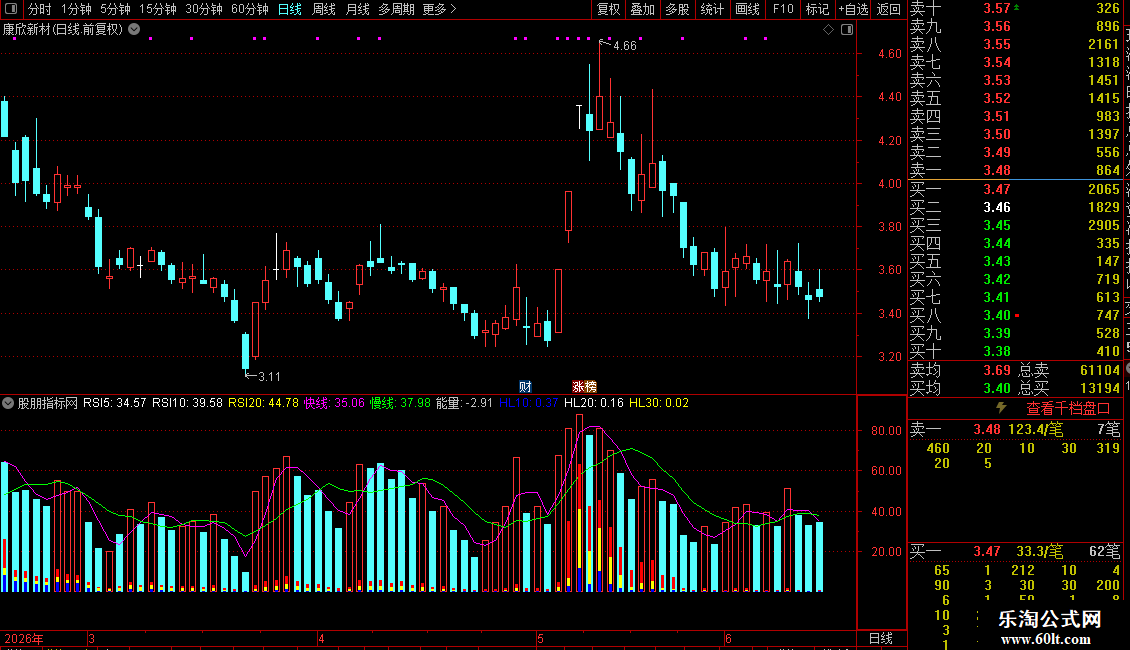Click the 买一 bid price 3.47
Image resolution: width=1130 pixels, height=650 pixels.
(997, 189)
